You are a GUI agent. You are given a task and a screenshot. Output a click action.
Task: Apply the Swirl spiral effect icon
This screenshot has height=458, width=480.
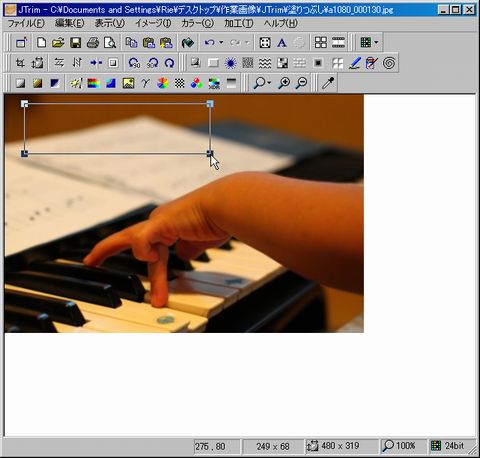389,63
